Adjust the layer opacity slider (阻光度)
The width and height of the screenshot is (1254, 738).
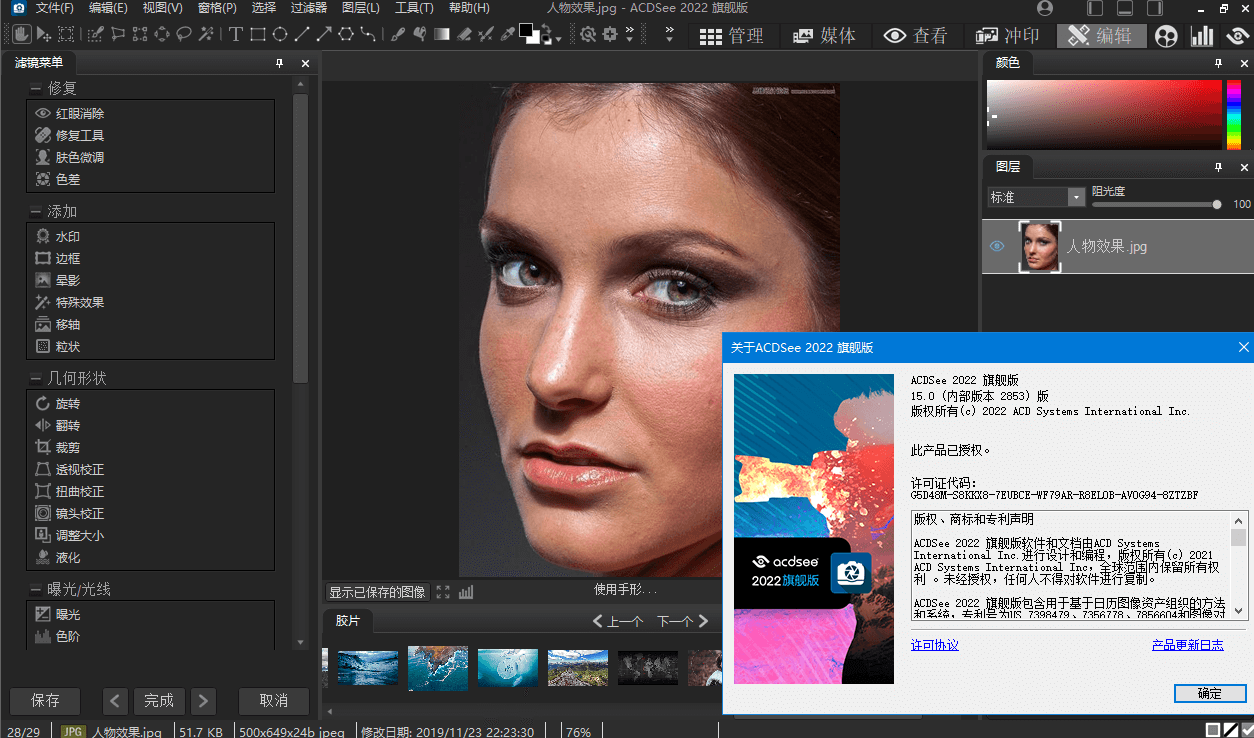[x=1216, y=204]
